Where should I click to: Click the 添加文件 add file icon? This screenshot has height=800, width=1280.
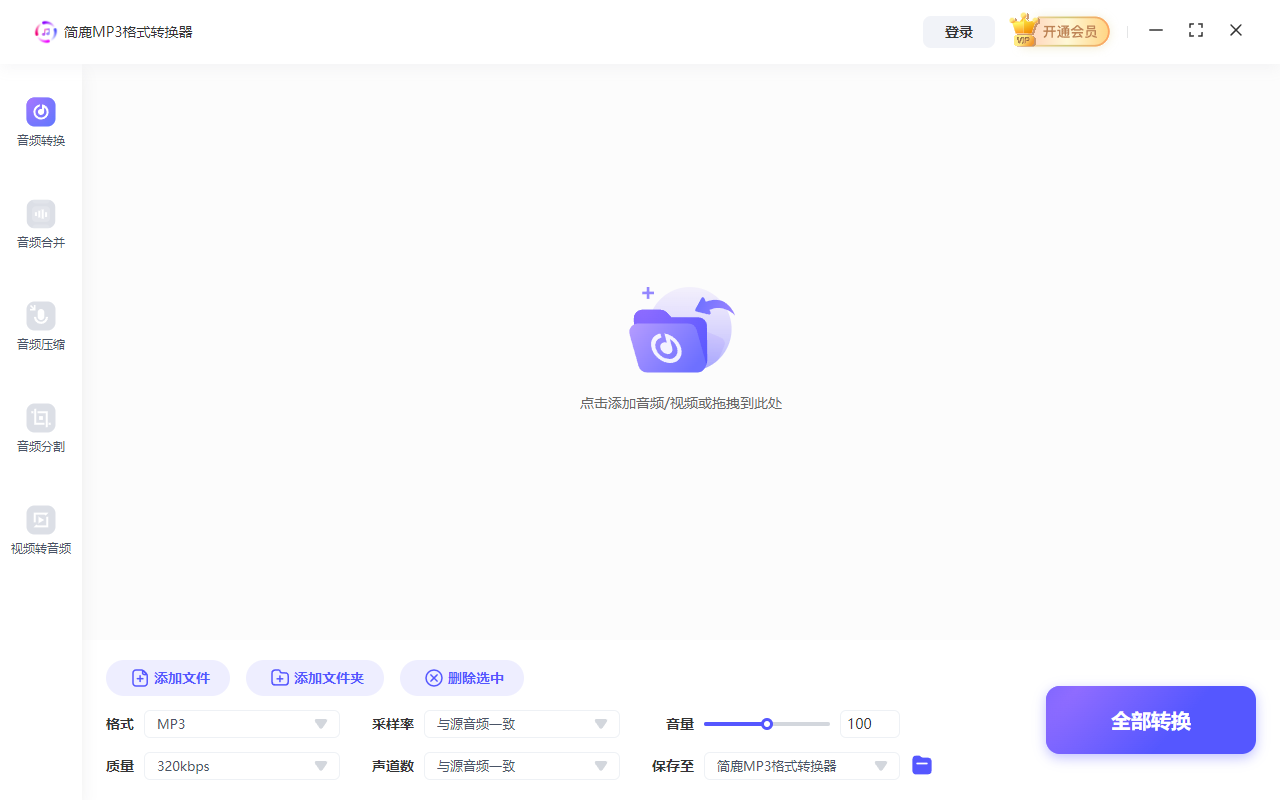(140, 677)
